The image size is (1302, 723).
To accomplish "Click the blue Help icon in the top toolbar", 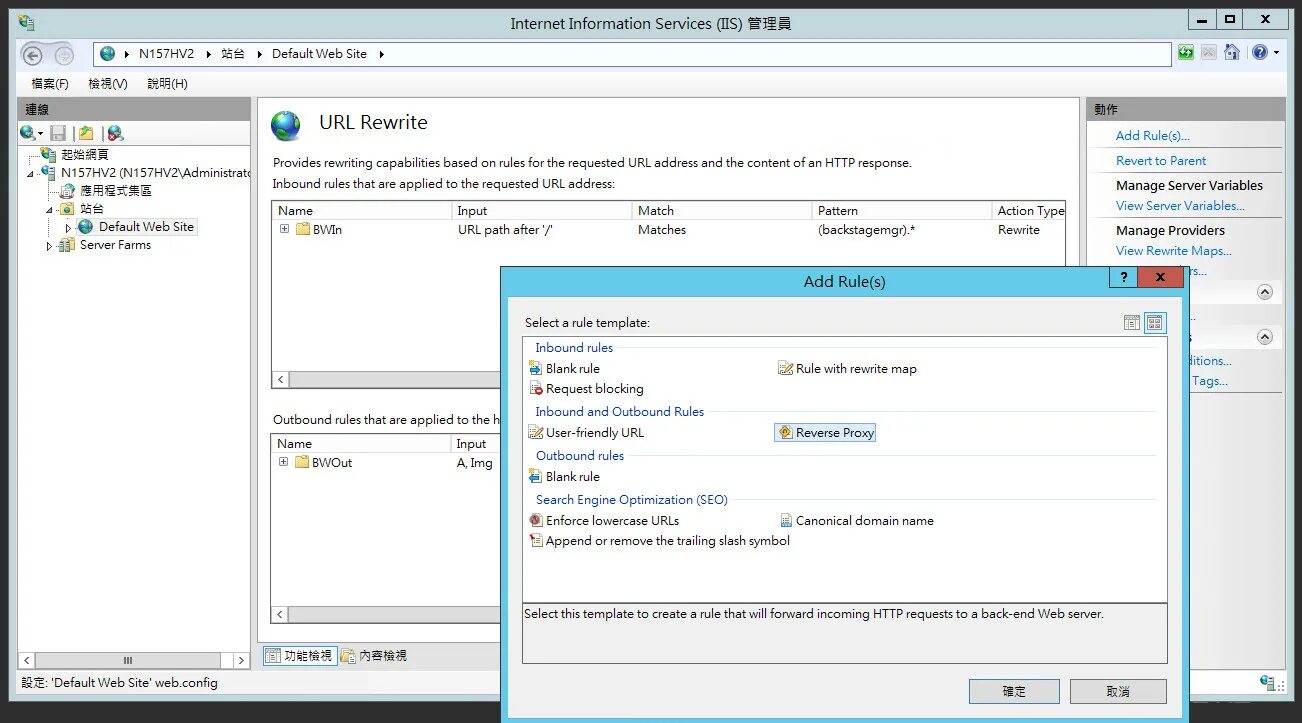I will pyautogui.click(x=1259, y=53).
